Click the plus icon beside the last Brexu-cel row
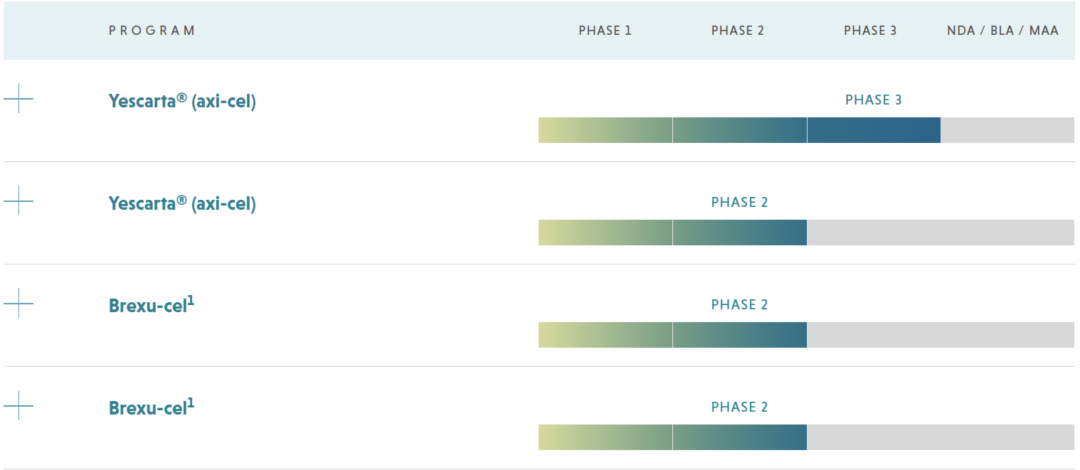Image resolution: width=1080 pixels, height=470 pixels. 19,406
